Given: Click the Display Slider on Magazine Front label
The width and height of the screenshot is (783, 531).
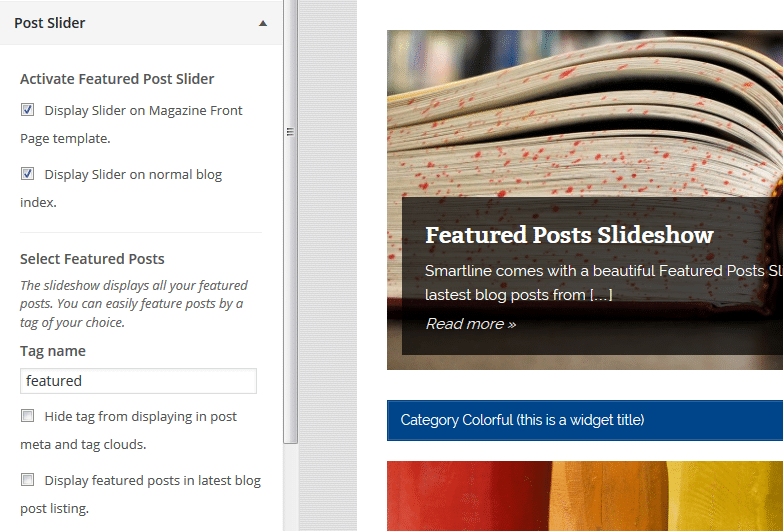Looking at the screenshot, I should click(143, 110).
